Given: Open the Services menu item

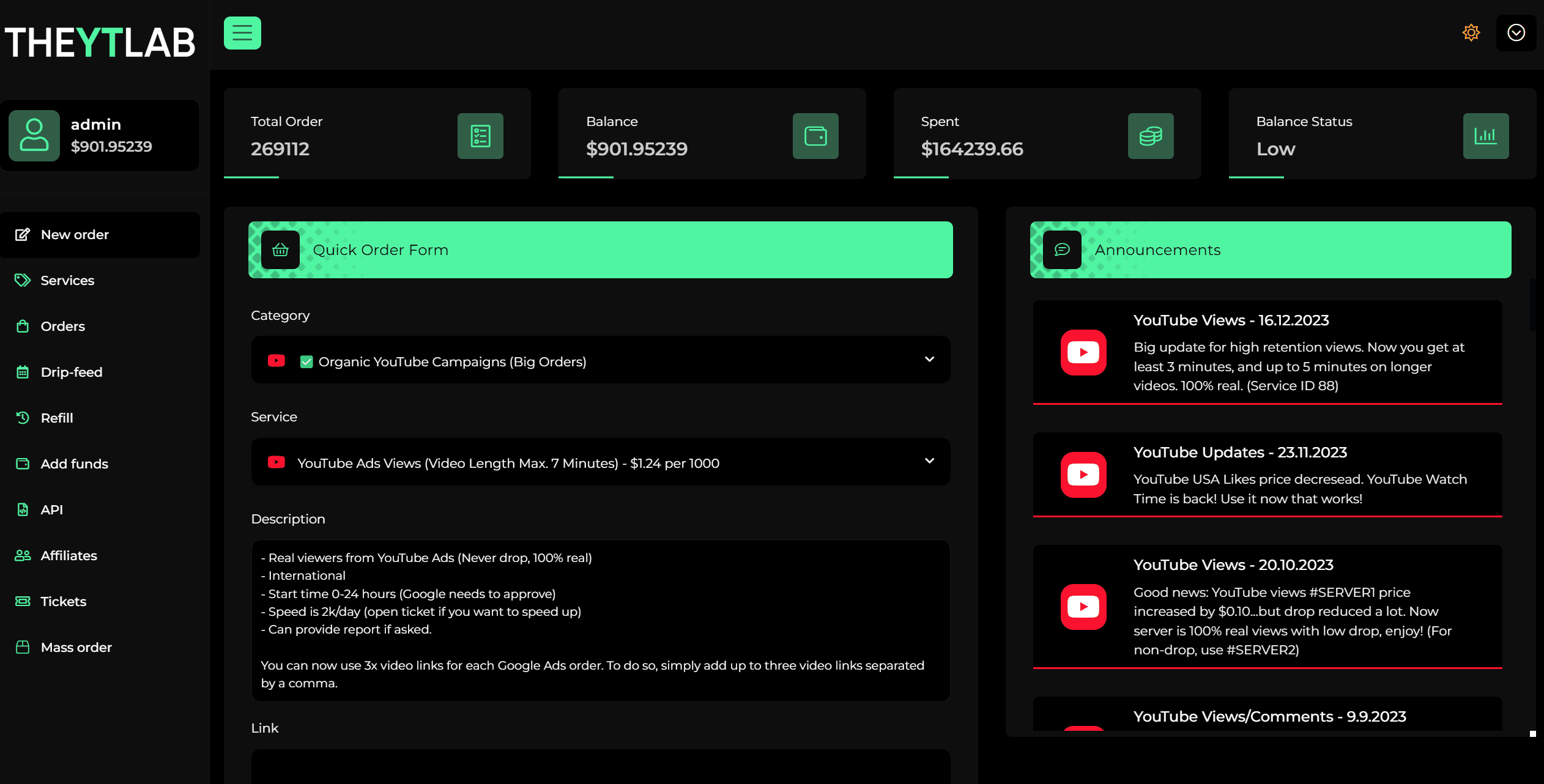Looking at the screenshot, I should coord(67,280).
